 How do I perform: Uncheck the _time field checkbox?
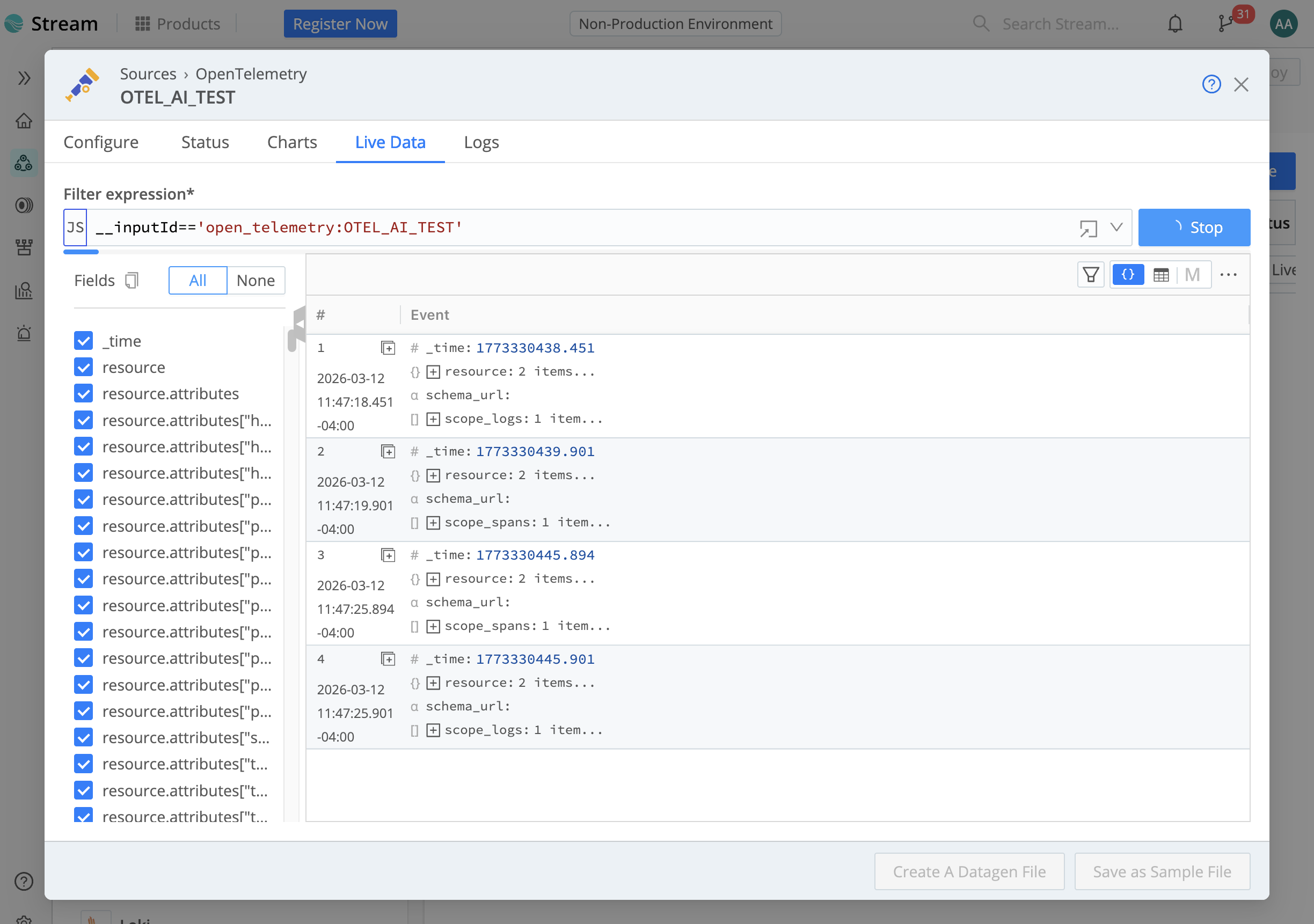[x=84, y=341]
